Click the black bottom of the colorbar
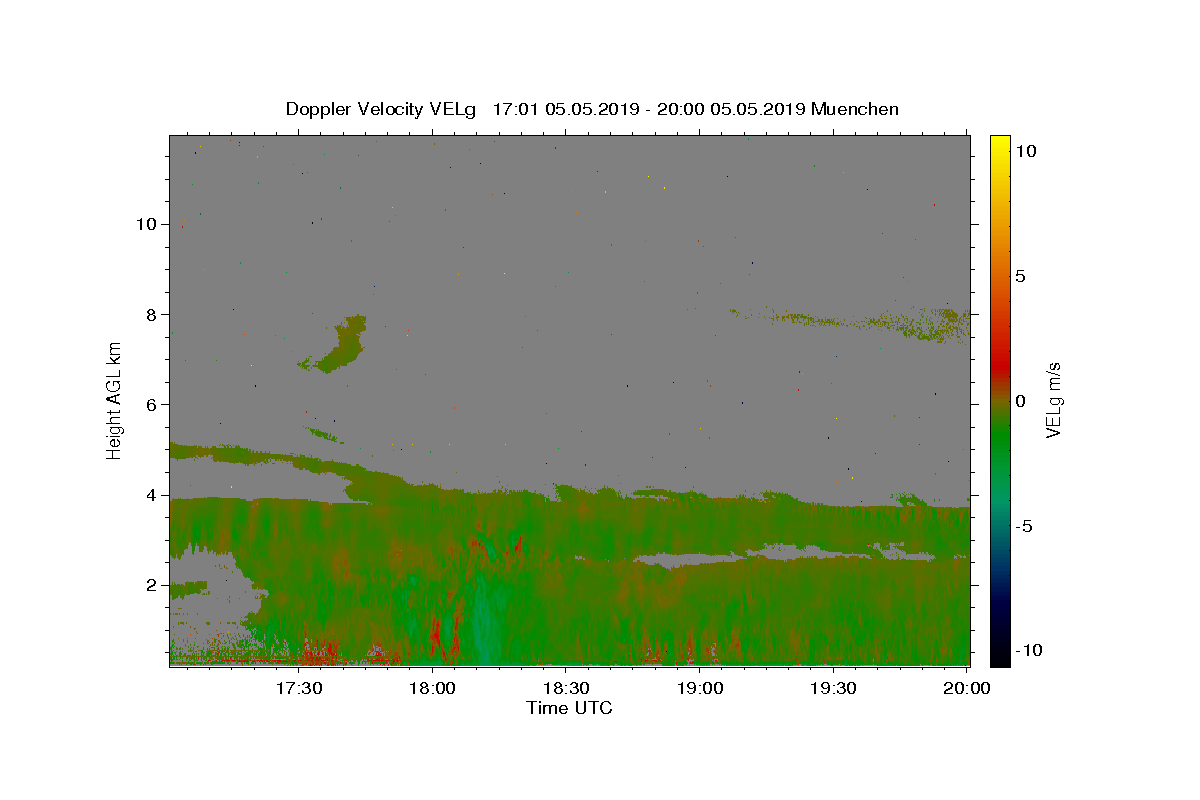 click(x=1000, y=657)
